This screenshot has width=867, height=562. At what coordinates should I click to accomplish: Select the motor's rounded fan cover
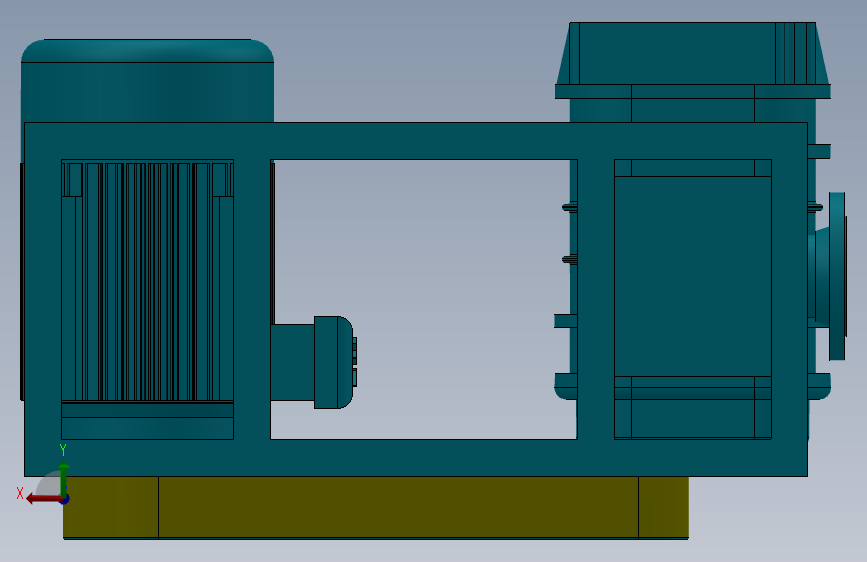pos(147,80)
